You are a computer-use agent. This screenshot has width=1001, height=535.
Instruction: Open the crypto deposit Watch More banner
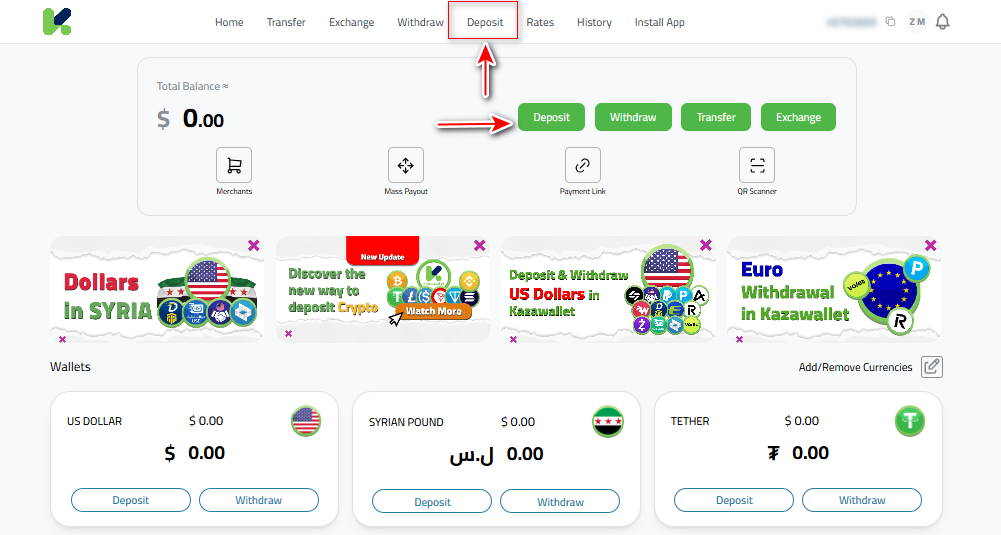point(434,311)
